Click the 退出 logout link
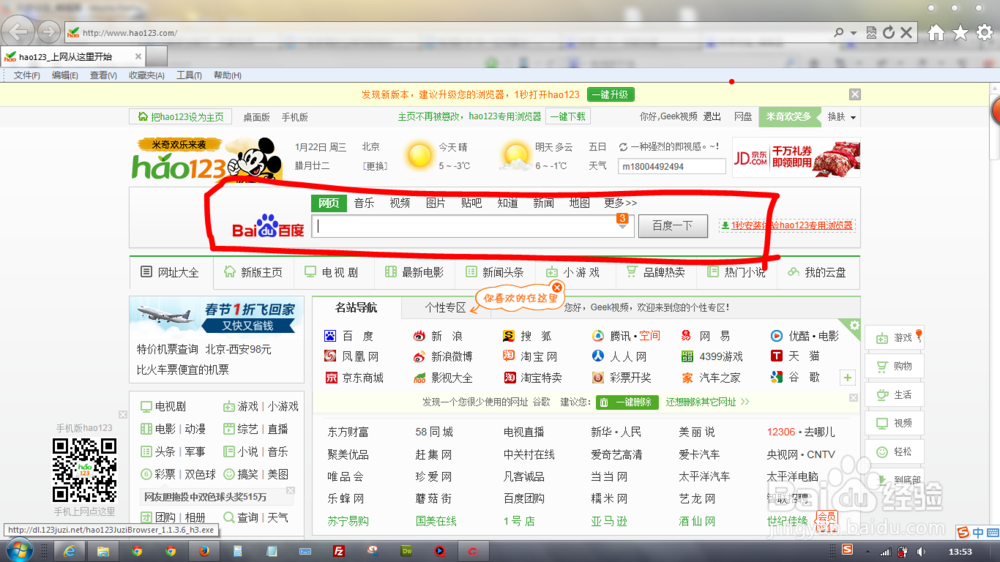The height and width of the screenshot is (562, 1000). pyautogui.click(x=712, y=117)
